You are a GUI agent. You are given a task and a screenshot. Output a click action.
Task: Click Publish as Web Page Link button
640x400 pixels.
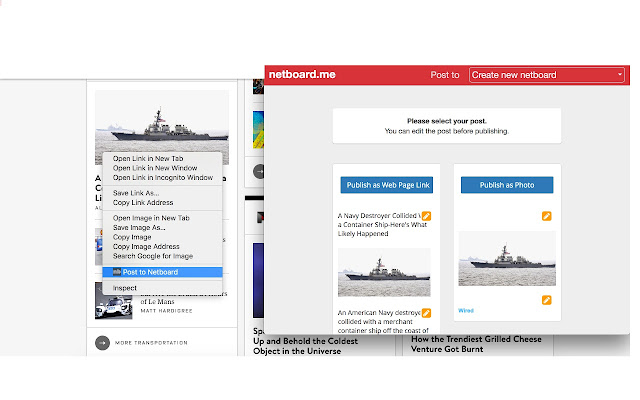(x=387, y=185)
